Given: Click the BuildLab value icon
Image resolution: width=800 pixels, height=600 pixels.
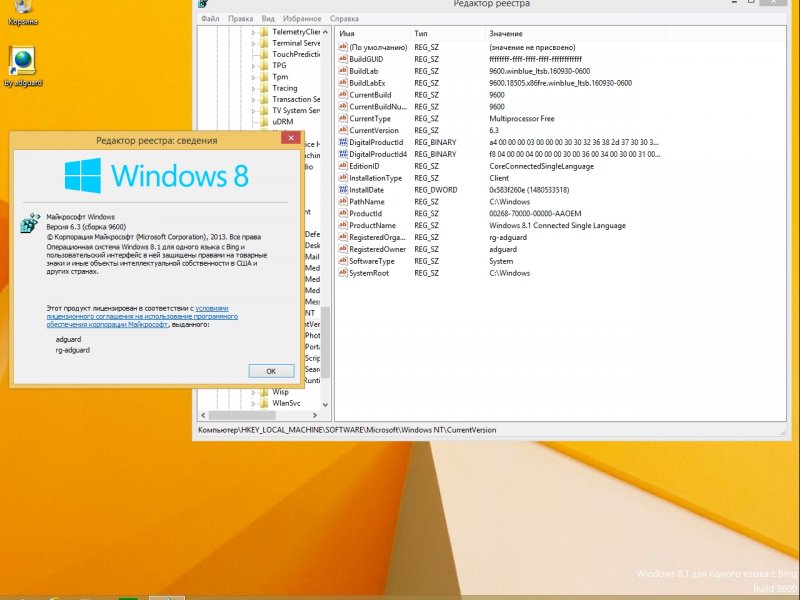Looking at the screenshot, I should [343, 71].
